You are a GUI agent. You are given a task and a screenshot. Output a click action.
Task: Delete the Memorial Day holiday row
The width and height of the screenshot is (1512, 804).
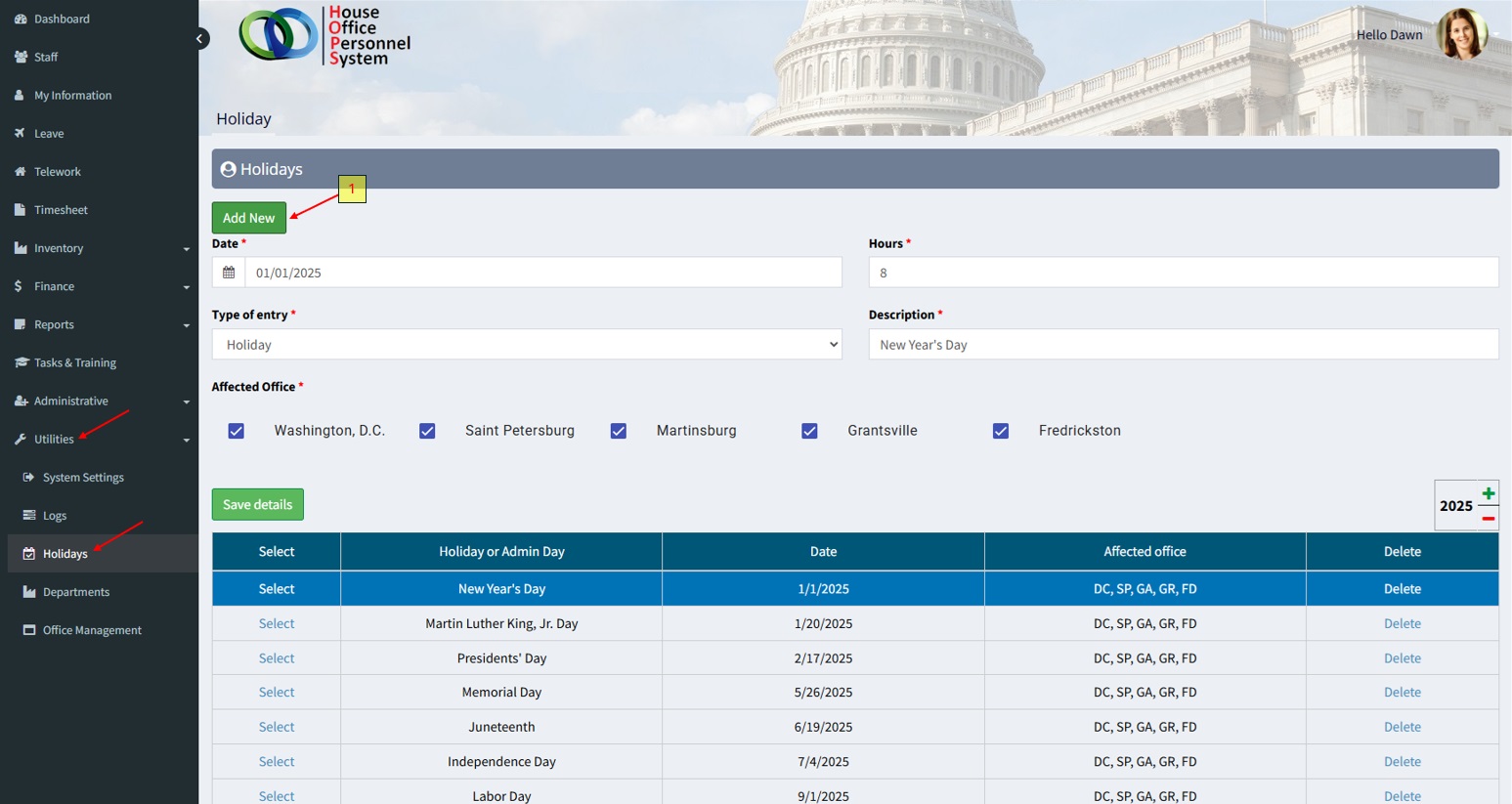(1402, 693)
